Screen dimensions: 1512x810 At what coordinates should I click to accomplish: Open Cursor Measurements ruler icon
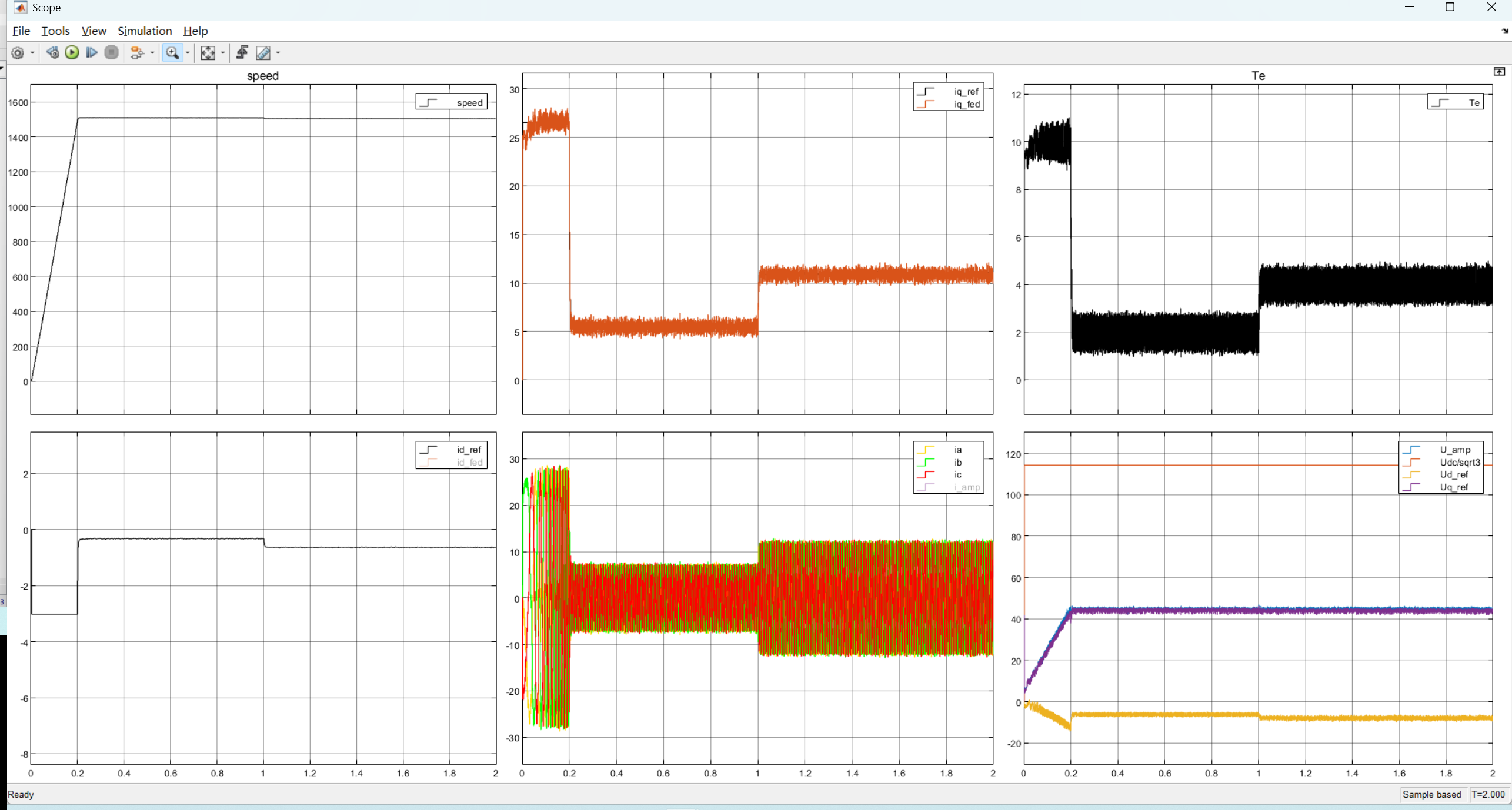pyautogui.click(x=263, y=53)
